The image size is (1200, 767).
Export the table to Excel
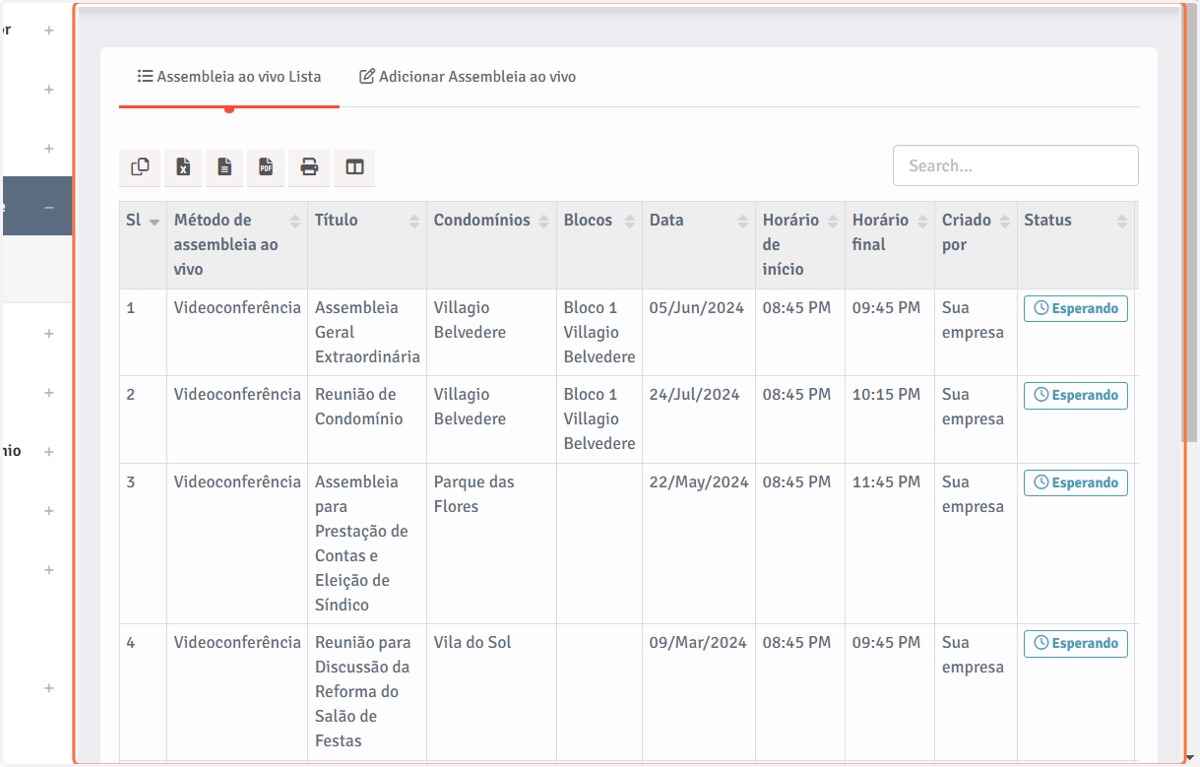click(183, 167)
